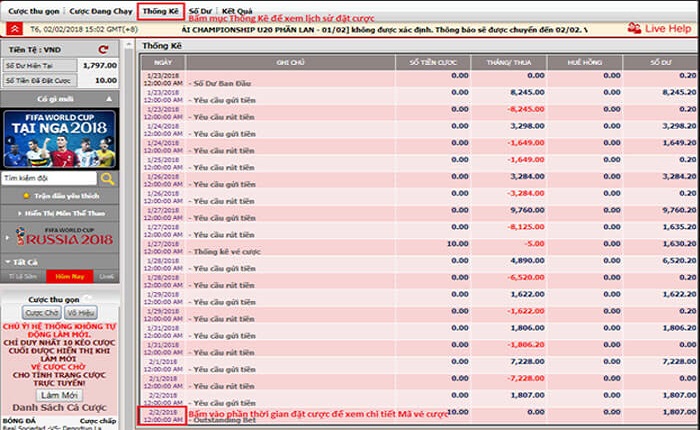The height and width of the screenshot is (430, 700).
Task: Open the Kết Quả tab
Action: [x=237, y=10]
